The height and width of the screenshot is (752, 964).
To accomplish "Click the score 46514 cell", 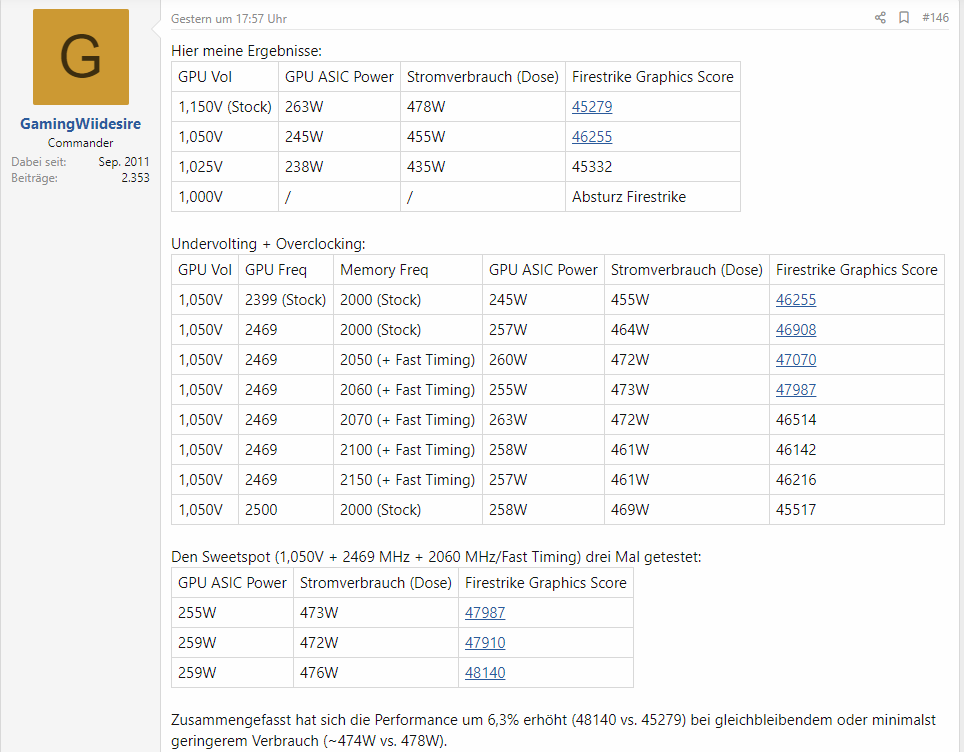I will (857, 420).
